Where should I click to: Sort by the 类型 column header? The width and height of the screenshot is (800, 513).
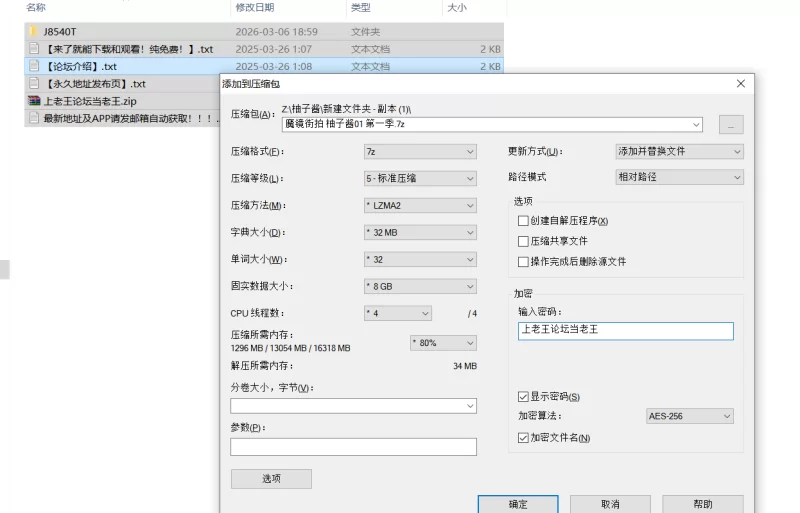361,8
